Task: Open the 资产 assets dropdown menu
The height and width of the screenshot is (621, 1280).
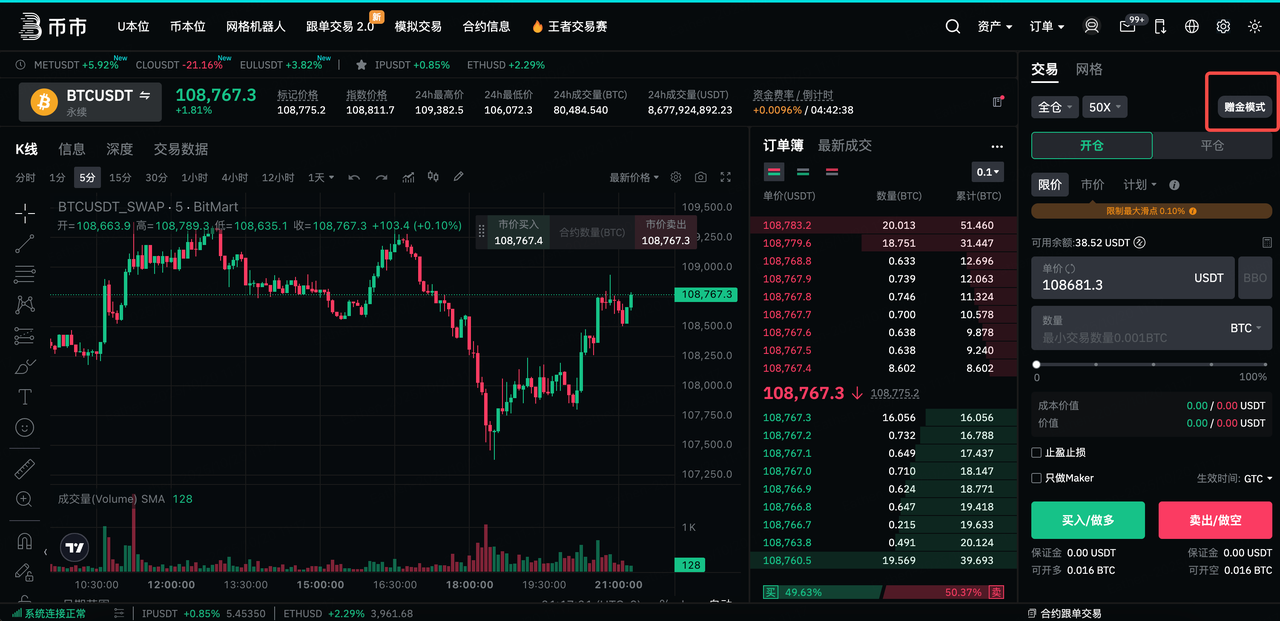Action: point(994,27)
